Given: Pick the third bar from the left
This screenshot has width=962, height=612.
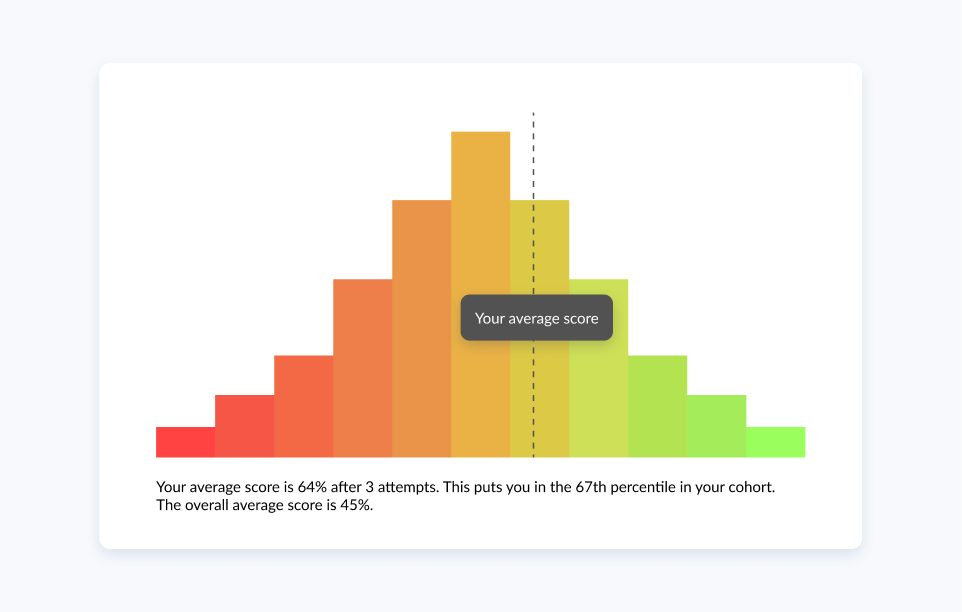Looking at the screenshot, I should [303, 406].
